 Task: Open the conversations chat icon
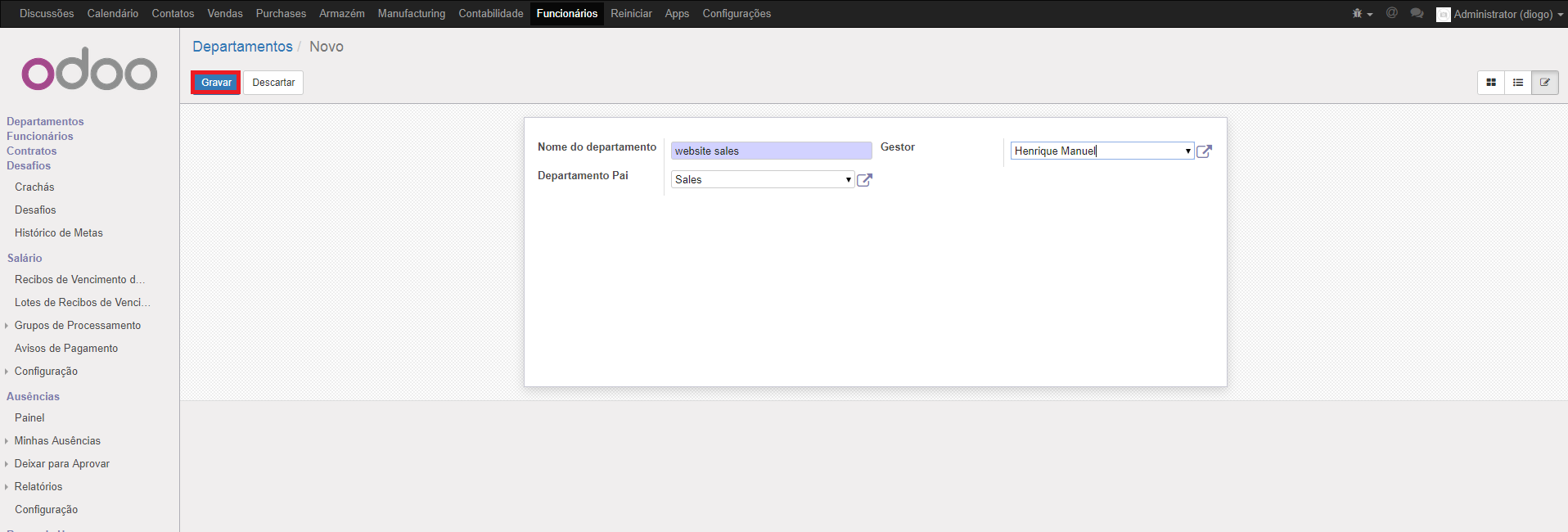[1417, 13]
